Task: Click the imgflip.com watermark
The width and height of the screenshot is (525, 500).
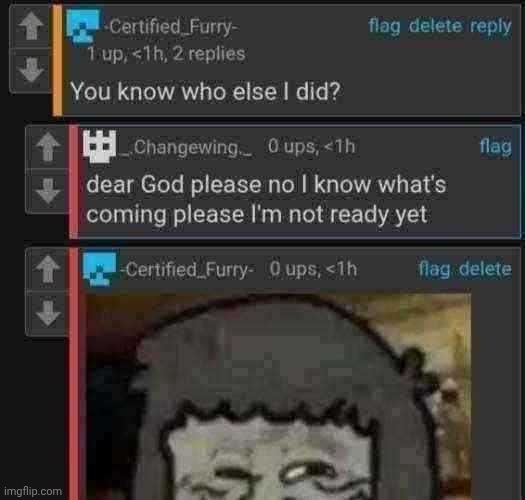Action: (33, 491)
